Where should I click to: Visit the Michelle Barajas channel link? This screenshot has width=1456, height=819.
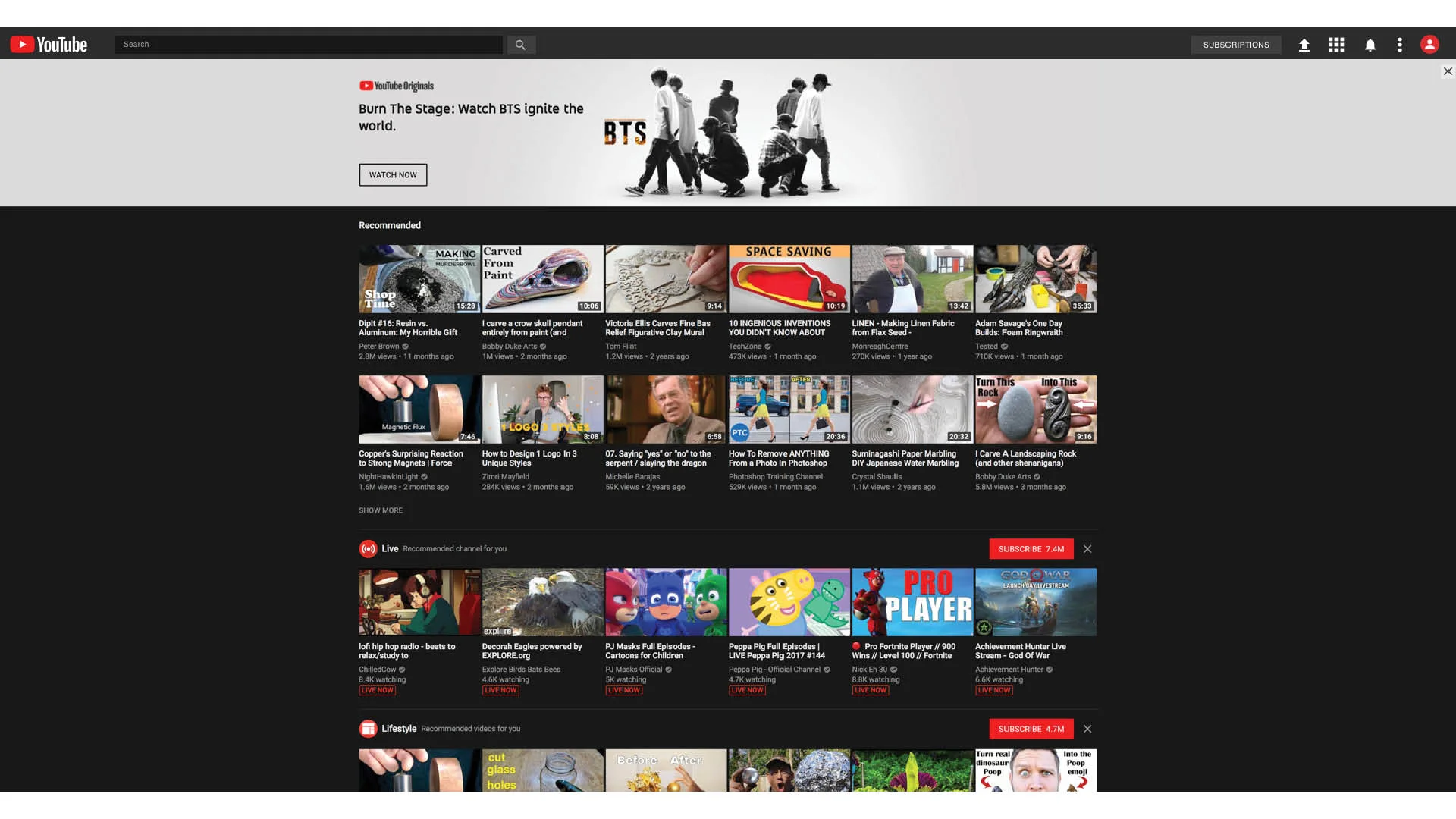coord(632,477)
